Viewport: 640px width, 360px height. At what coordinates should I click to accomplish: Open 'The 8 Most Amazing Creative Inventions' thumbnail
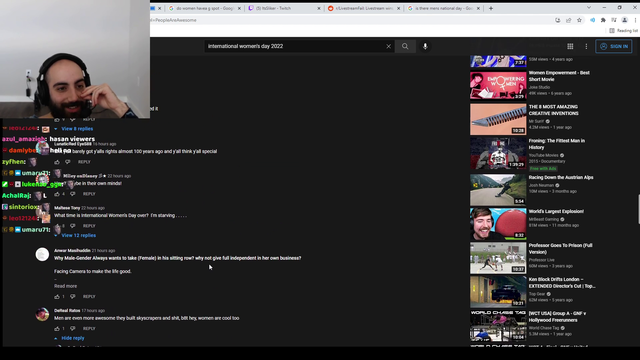pyautogui.click(x=498, y=119)
